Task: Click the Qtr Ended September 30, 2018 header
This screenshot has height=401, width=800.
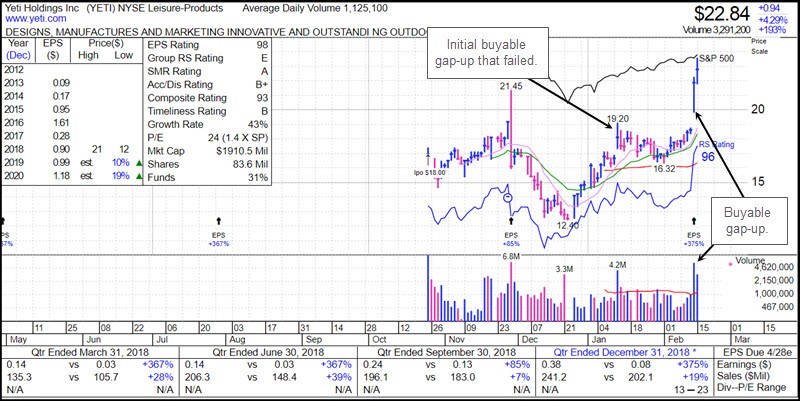Action: (x=446, y=353)
